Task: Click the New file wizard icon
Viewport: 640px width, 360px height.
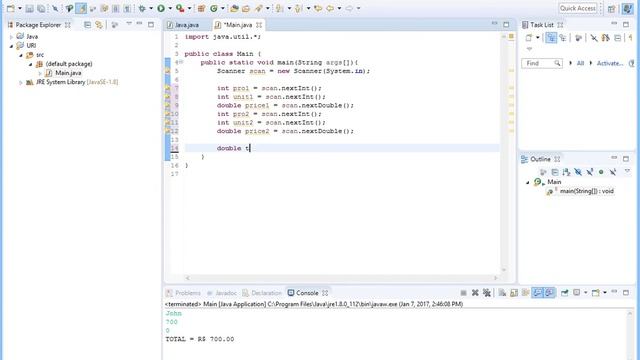Action: 11,8
